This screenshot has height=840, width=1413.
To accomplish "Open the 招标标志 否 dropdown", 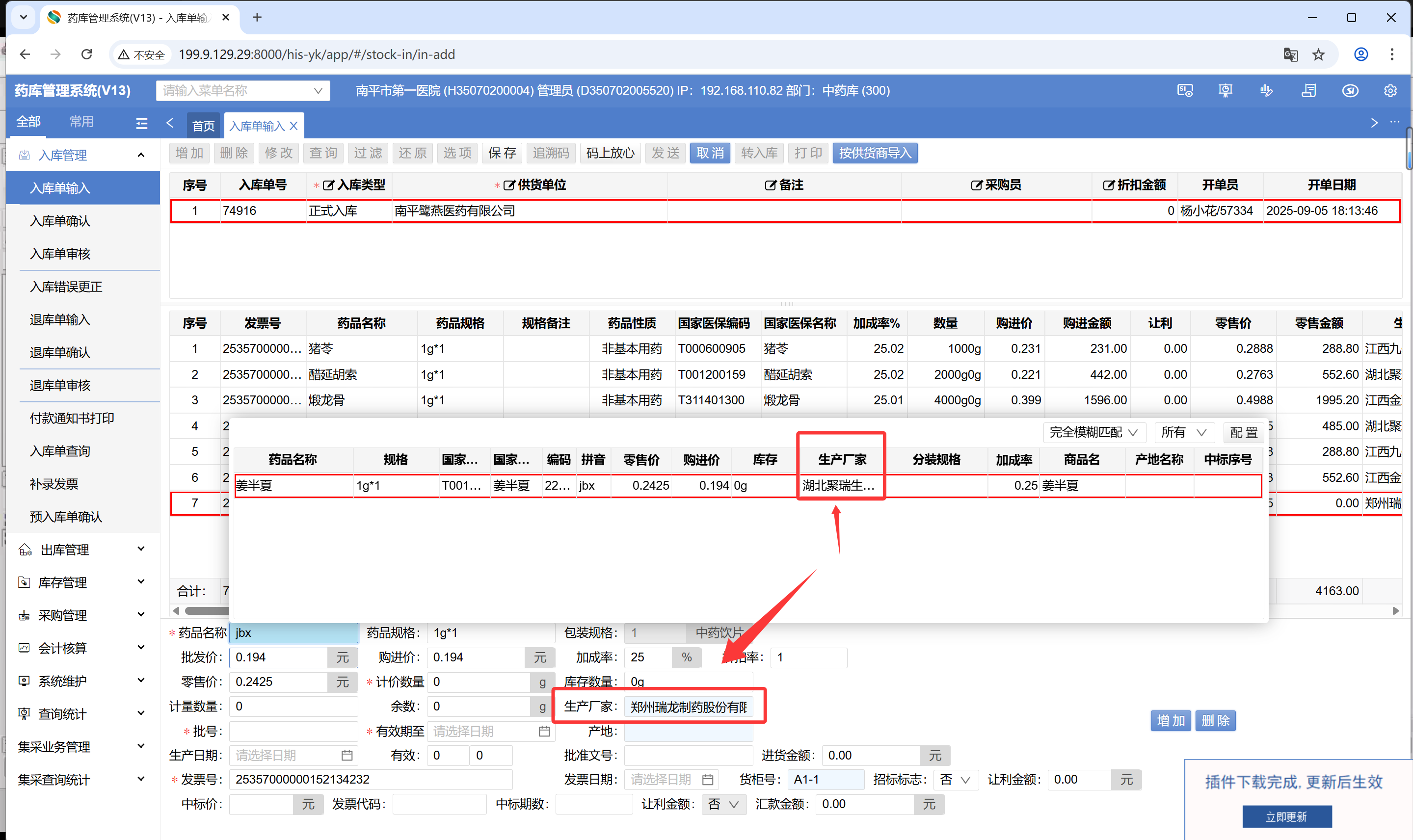I will [x=955, y=780].
